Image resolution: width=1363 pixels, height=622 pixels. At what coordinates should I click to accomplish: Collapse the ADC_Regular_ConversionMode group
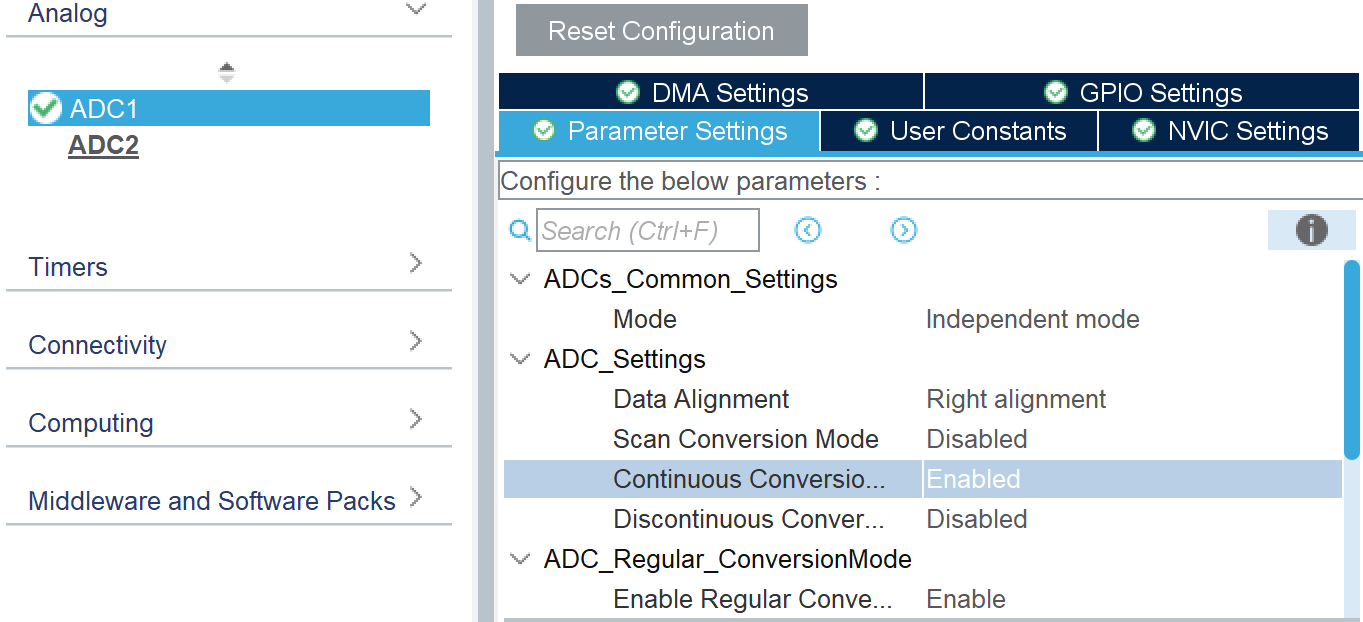tap(520, 559)
